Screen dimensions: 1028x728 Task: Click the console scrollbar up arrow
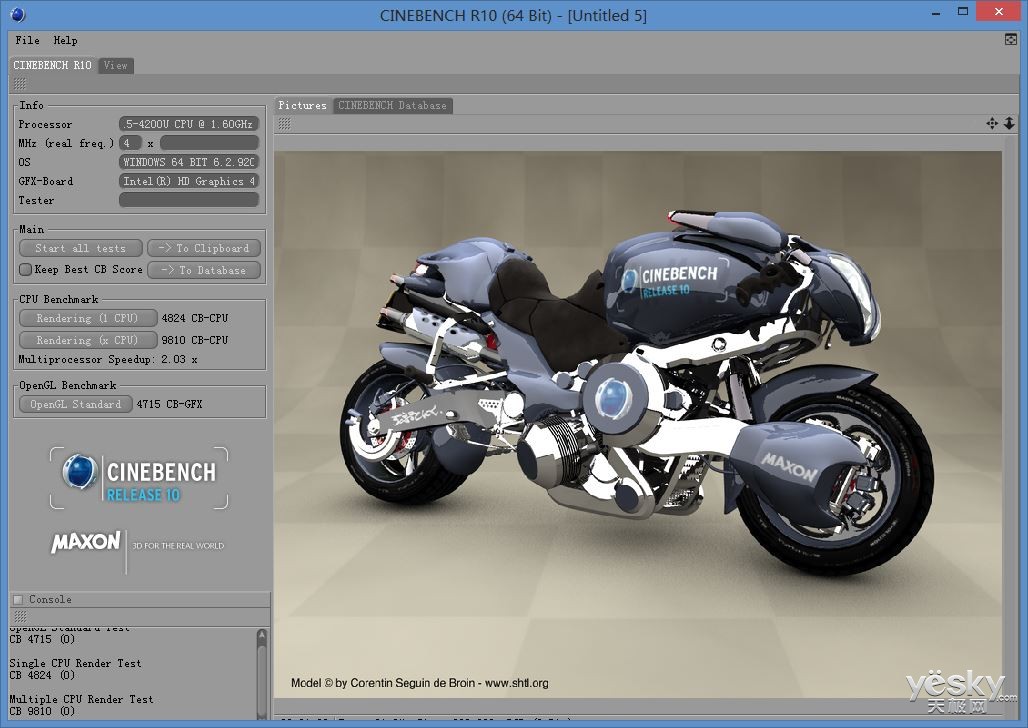click(x=262, y=635)
